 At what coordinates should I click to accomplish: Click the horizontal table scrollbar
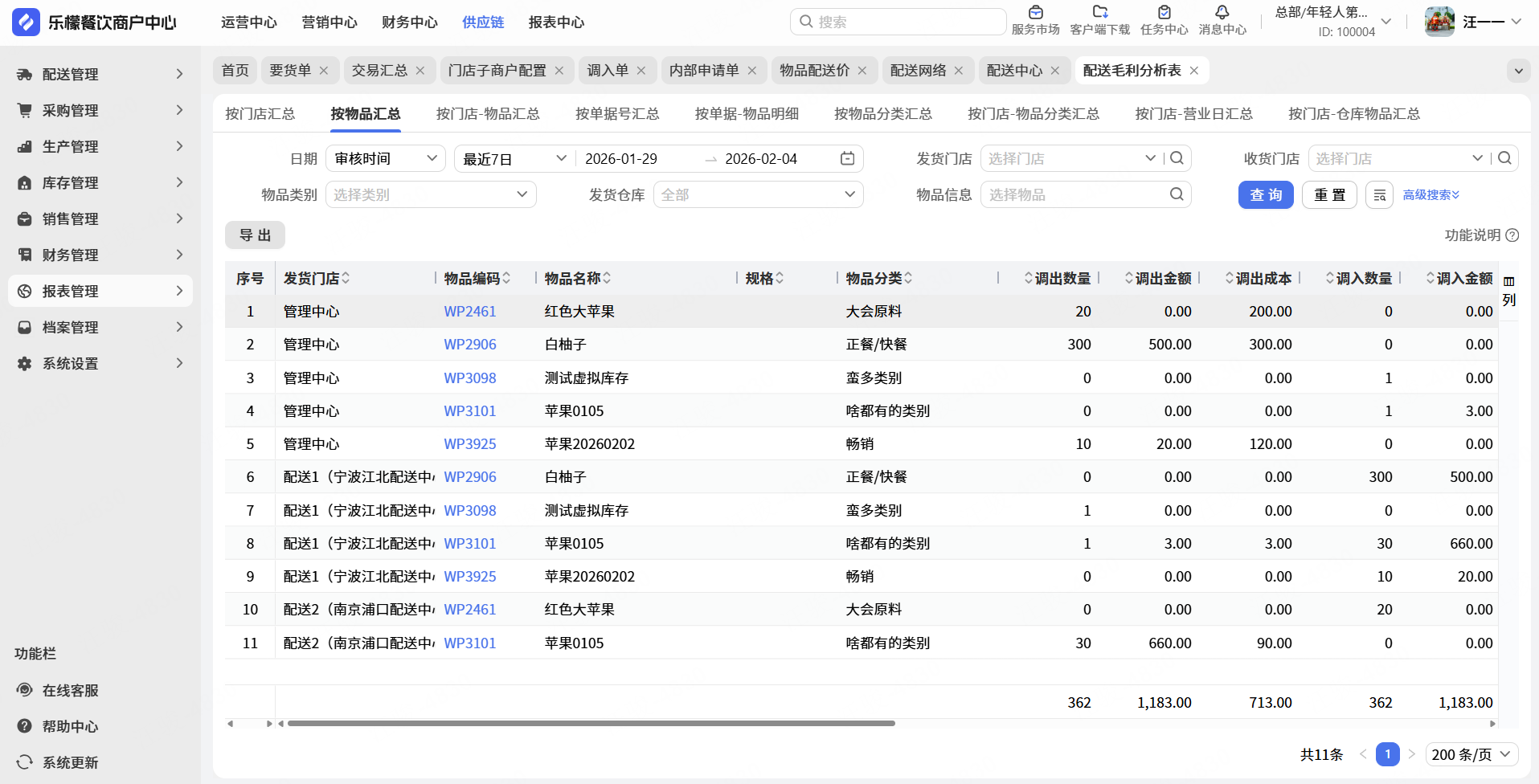[x=591, y=724]
